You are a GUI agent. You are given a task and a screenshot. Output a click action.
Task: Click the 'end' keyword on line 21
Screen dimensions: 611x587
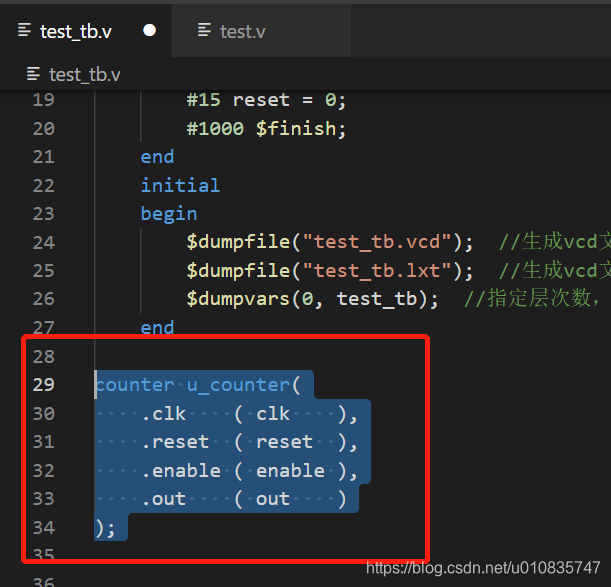tap(157, 157)
